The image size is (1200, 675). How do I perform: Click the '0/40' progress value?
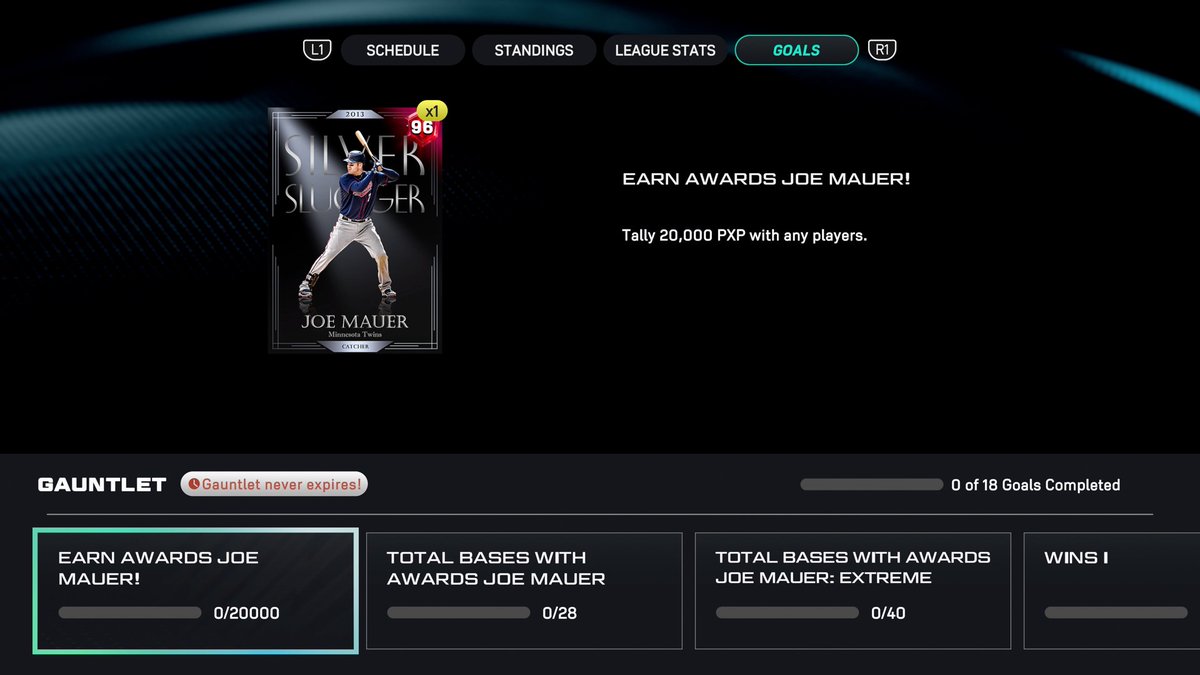click(888, 613)
